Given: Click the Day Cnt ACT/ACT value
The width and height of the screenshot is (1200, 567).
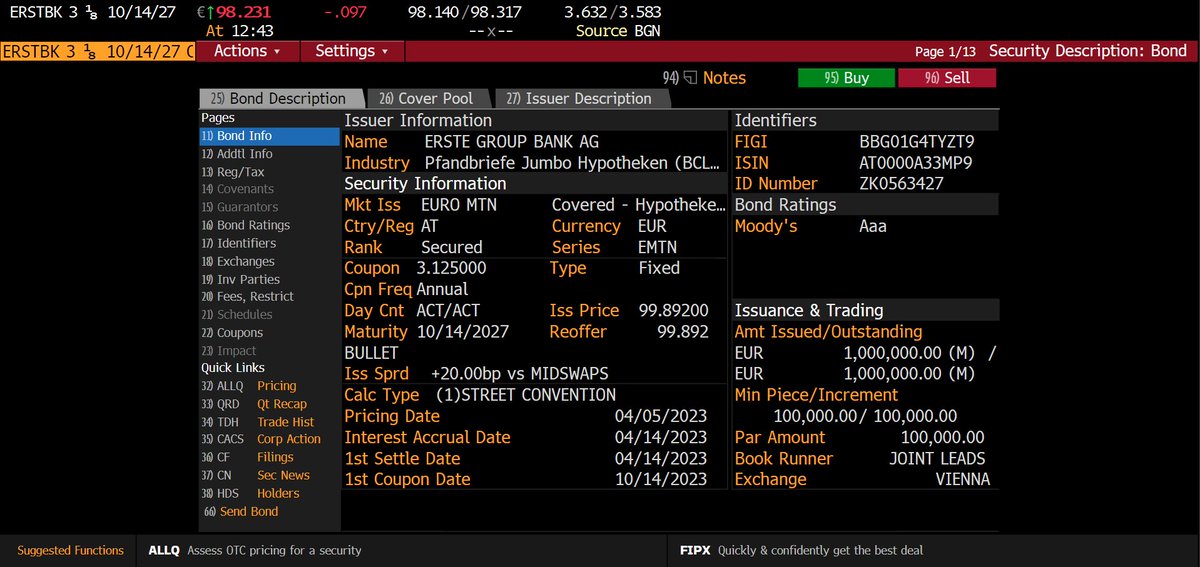Looking at the screenshot, I should [449, 310].
